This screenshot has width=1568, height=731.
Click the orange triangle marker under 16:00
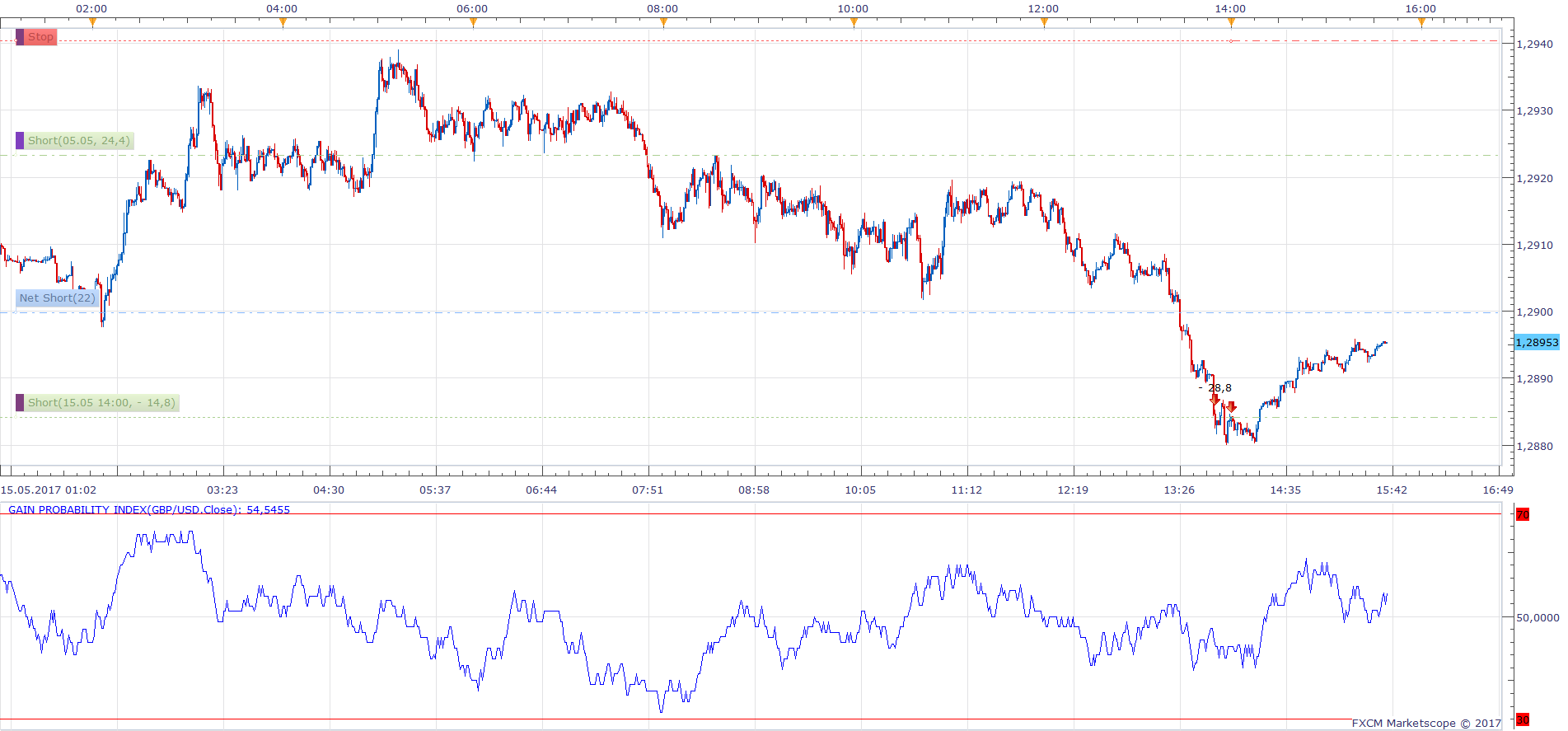click(1421, 22)
